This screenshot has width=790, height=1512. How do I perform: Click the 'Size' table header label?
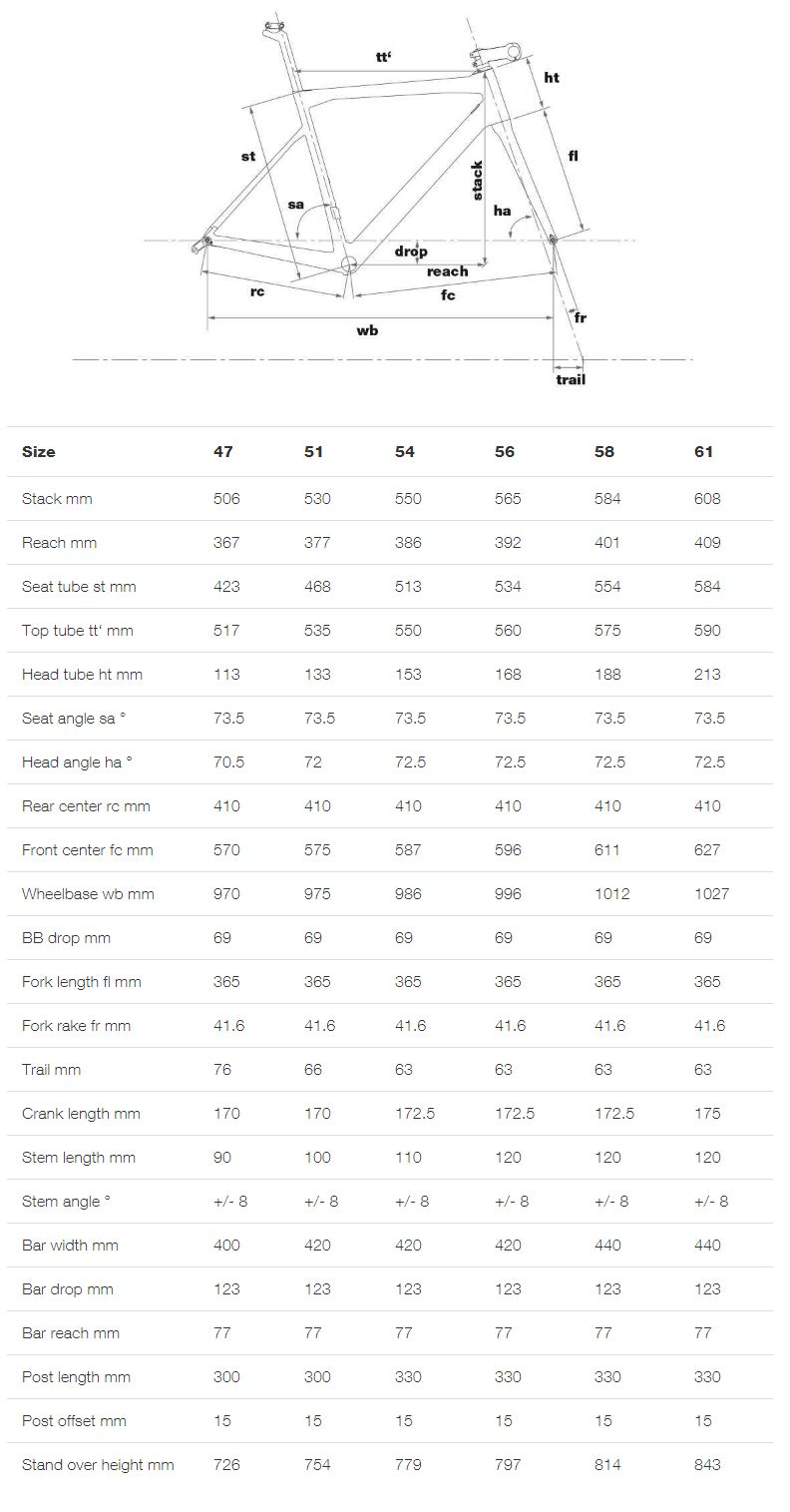pos(39,452)
